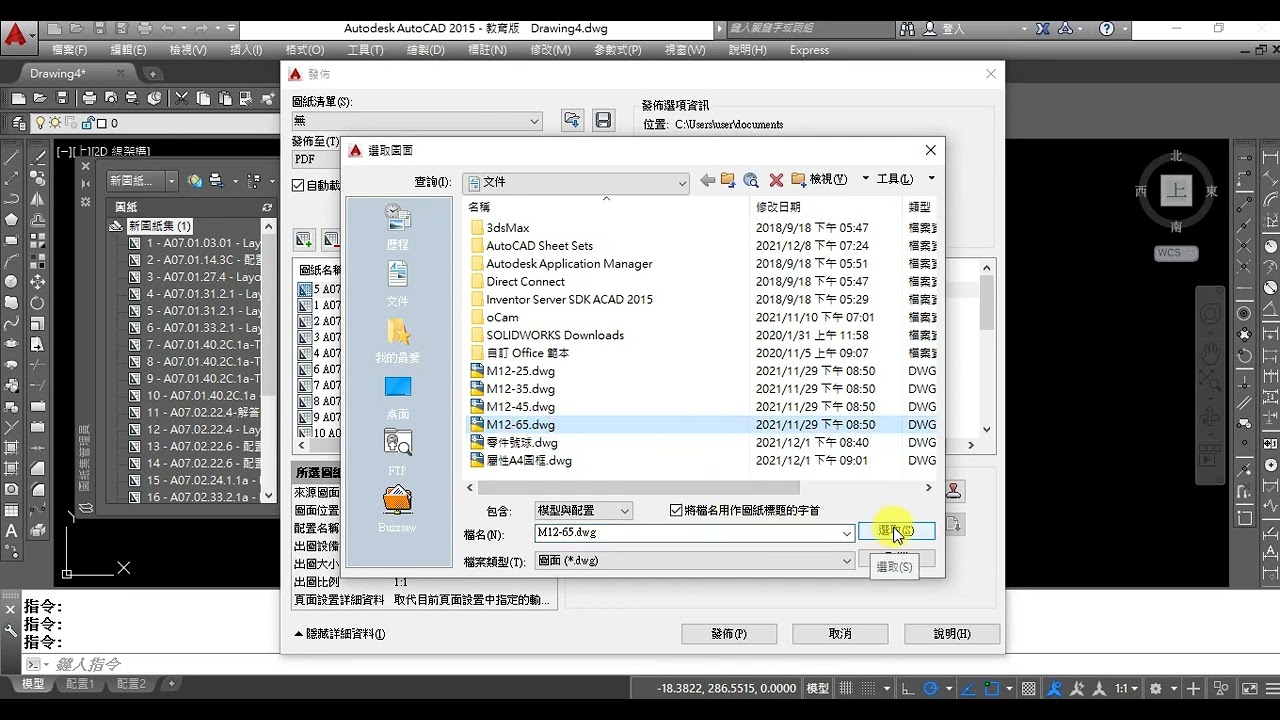The image size is (1280, 720).
Task: Open the 格式(O) menu
Action: click(x=305, y=50)
